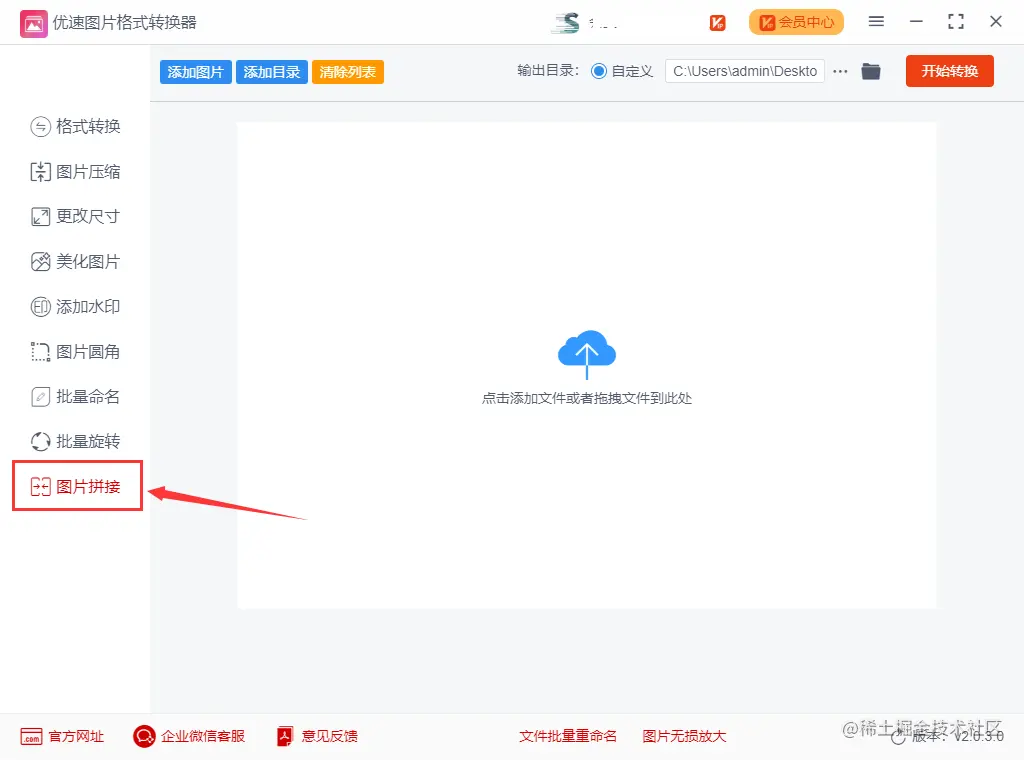Open 批量命名 batch rename in sidebar
The height and width of the screenshot is (760, 1024).
click(75, 396)
